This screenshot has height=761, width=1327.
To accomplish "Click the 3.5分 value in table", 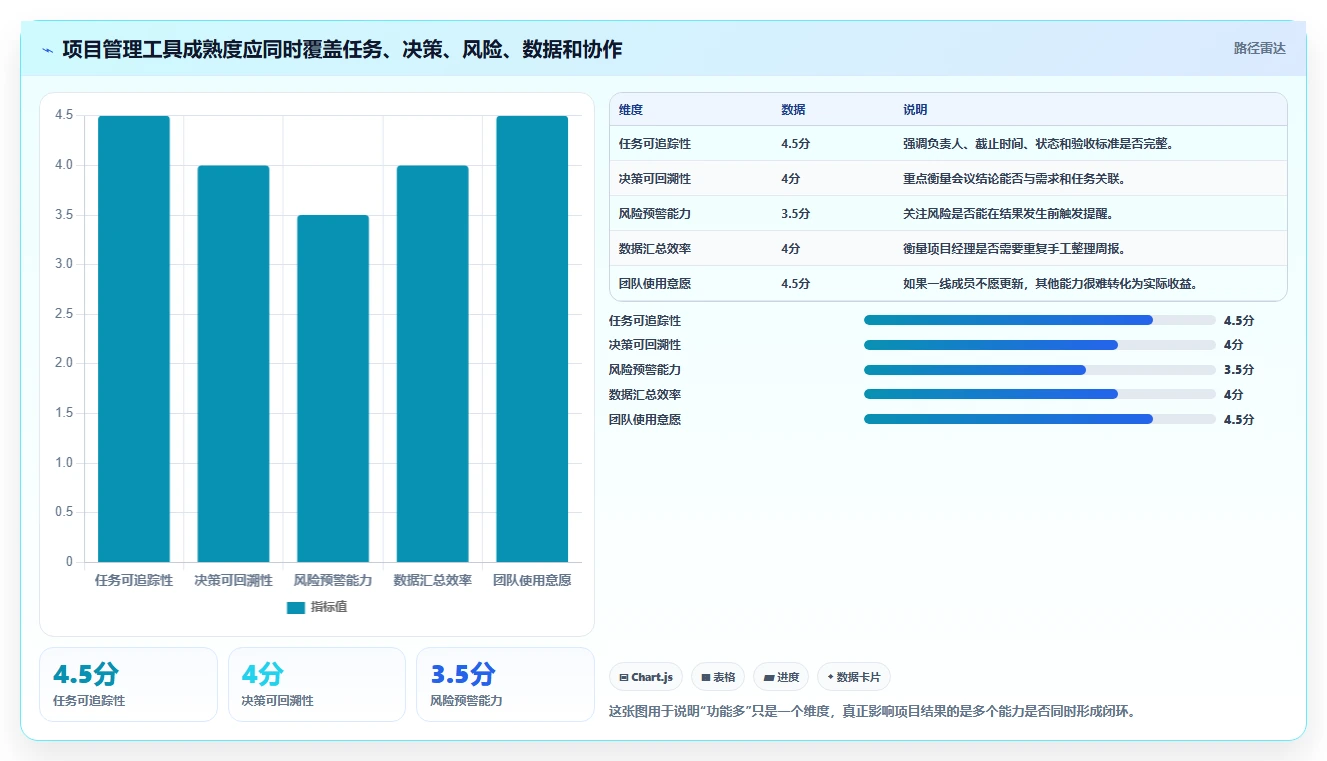I will point(795,214).
